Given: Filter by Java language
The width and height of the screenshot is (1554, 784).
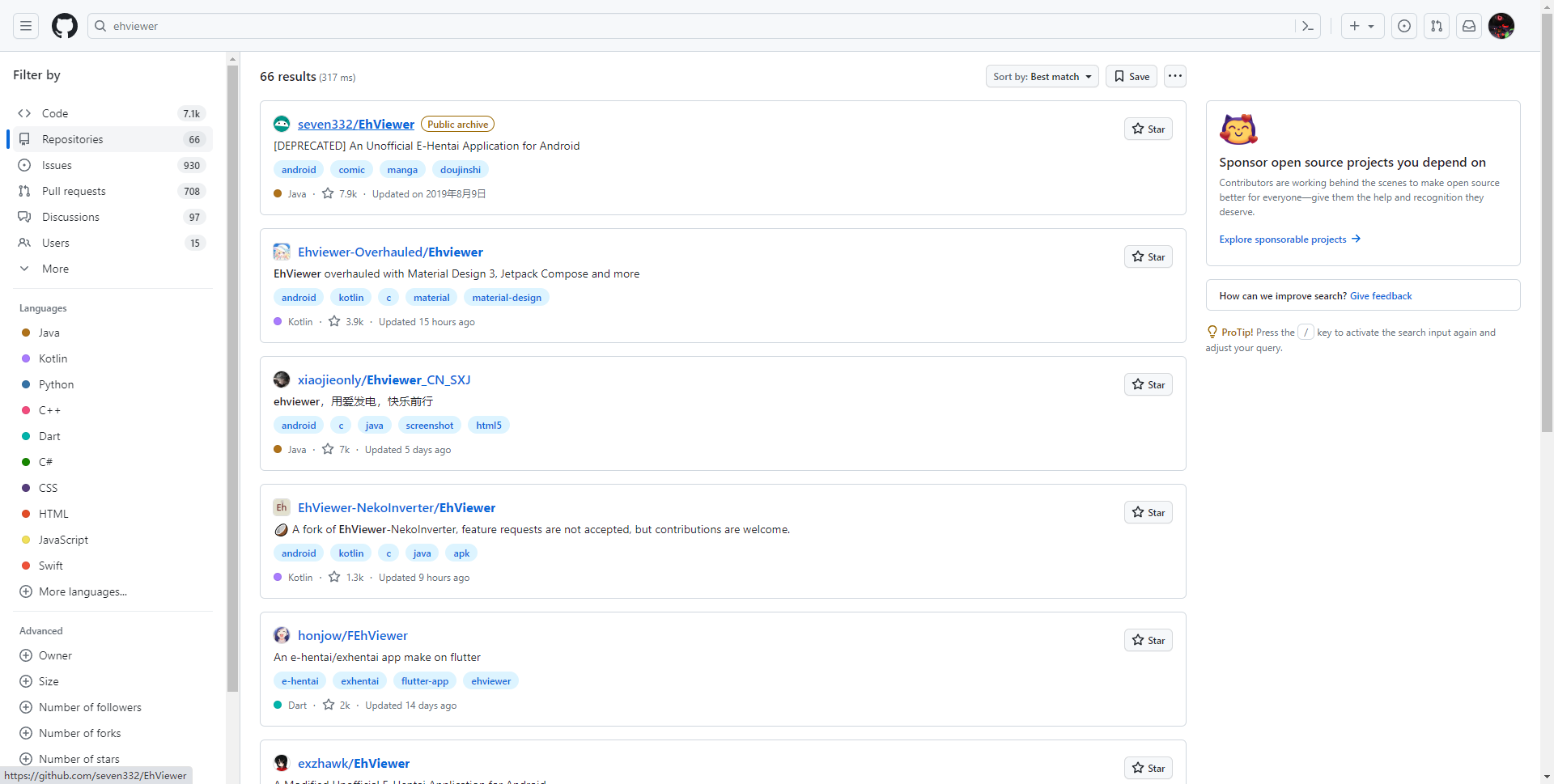Looking at the screenshot, I should pyautogui.click(x=113, y=333).
